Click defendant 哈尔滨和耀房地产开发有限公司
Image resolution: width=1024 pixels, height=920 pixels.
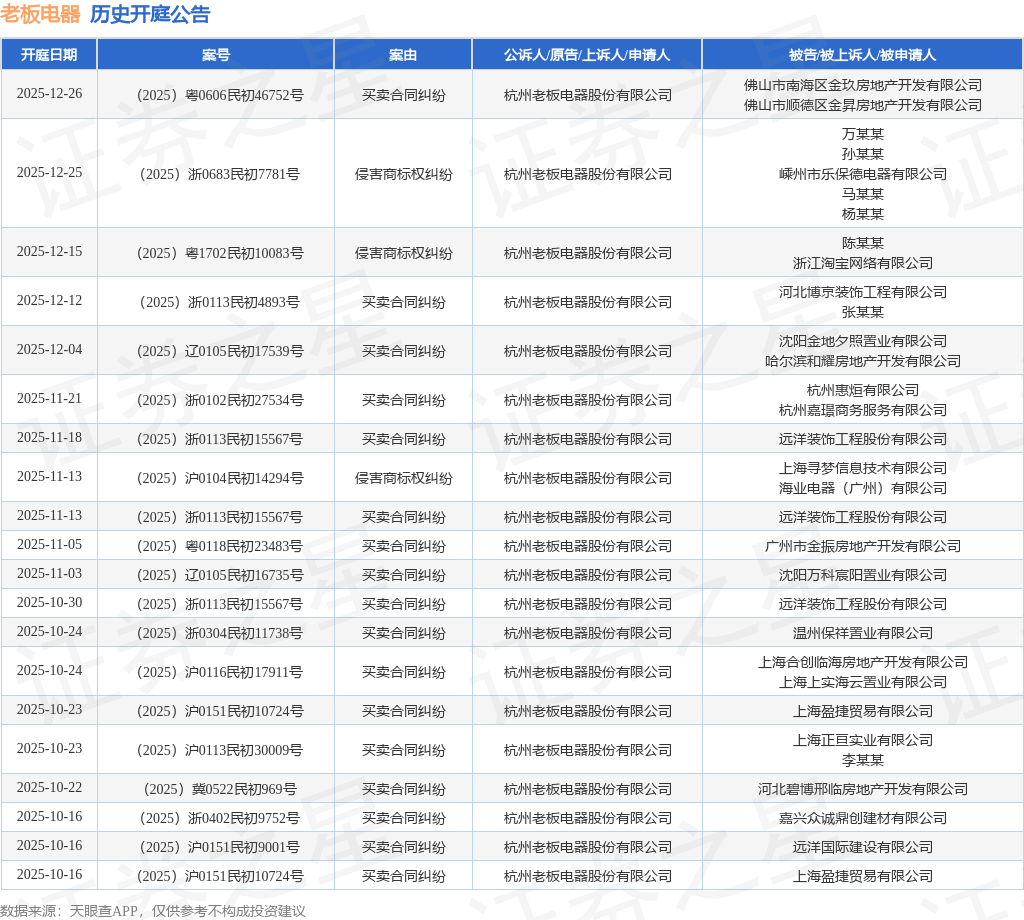click(863, 361)
